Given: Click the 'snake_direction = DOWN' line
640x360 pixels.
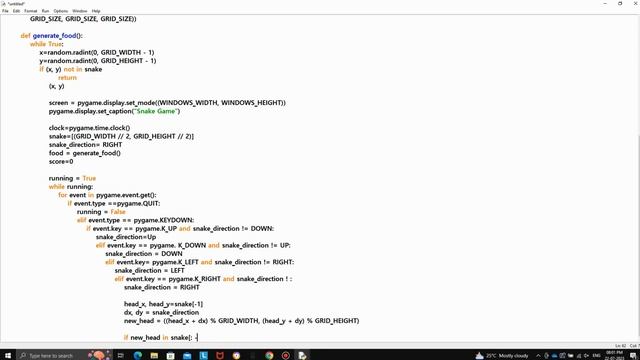Looking at the screenshot, I should coord(144,253).
